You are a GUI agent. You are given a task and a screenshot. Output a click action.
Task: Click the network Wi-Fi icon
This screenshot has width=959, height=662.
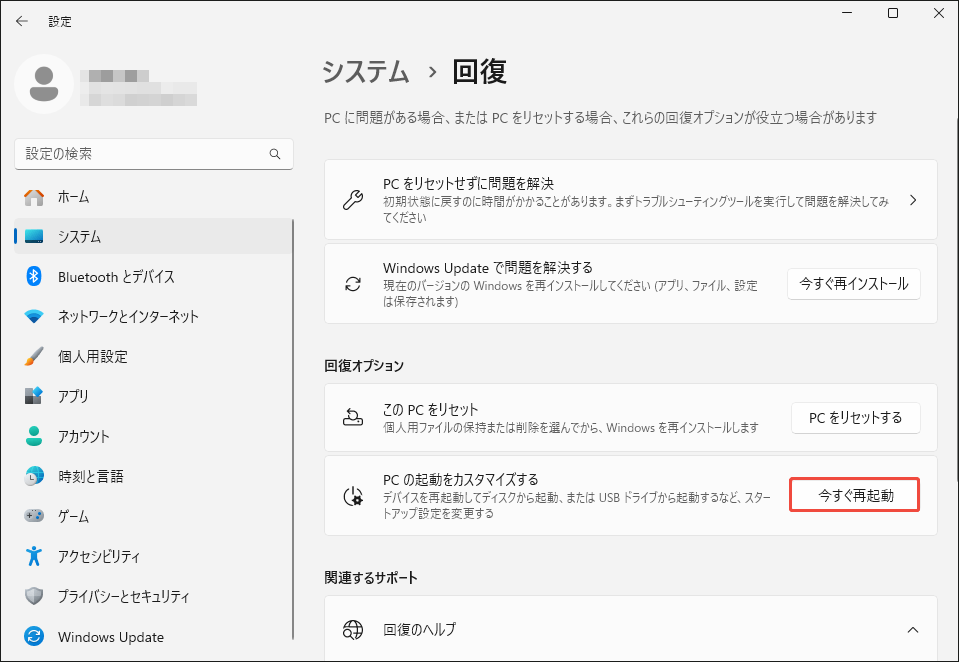pyautogui.click(x=34, y=317)
